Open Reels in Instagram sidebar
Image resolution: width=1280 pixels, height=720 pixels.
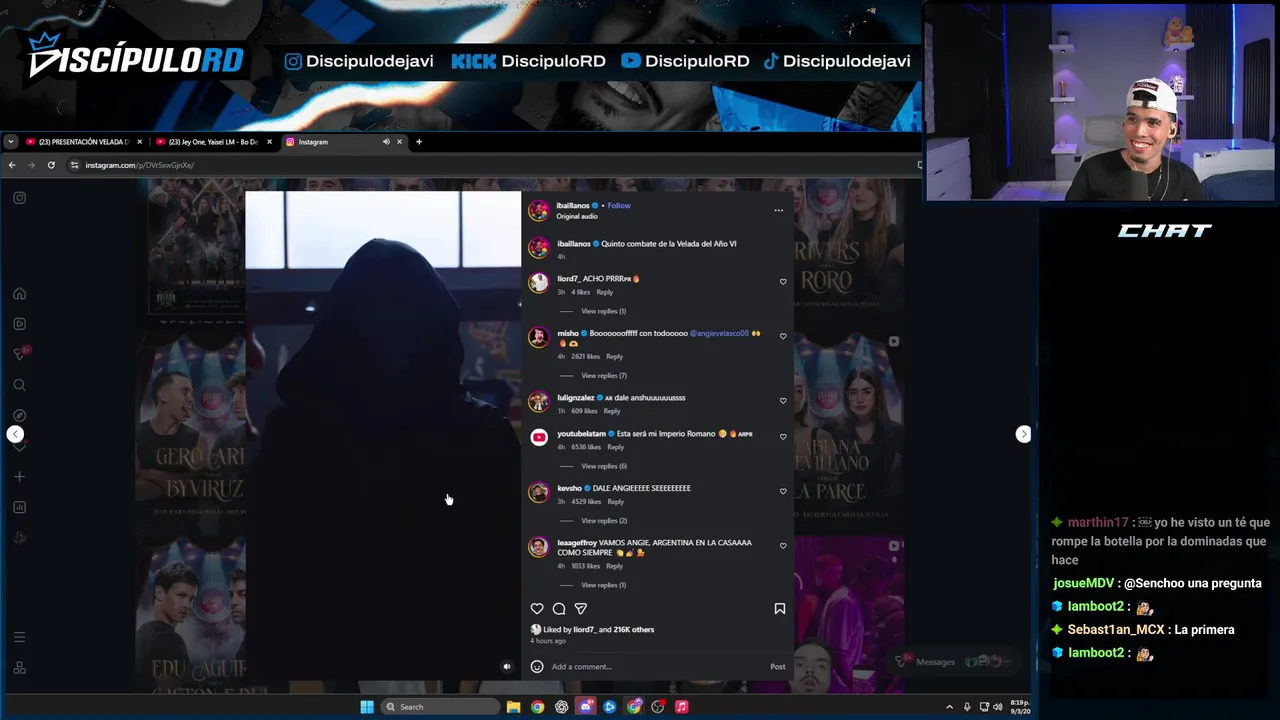[x=19, y=324]
